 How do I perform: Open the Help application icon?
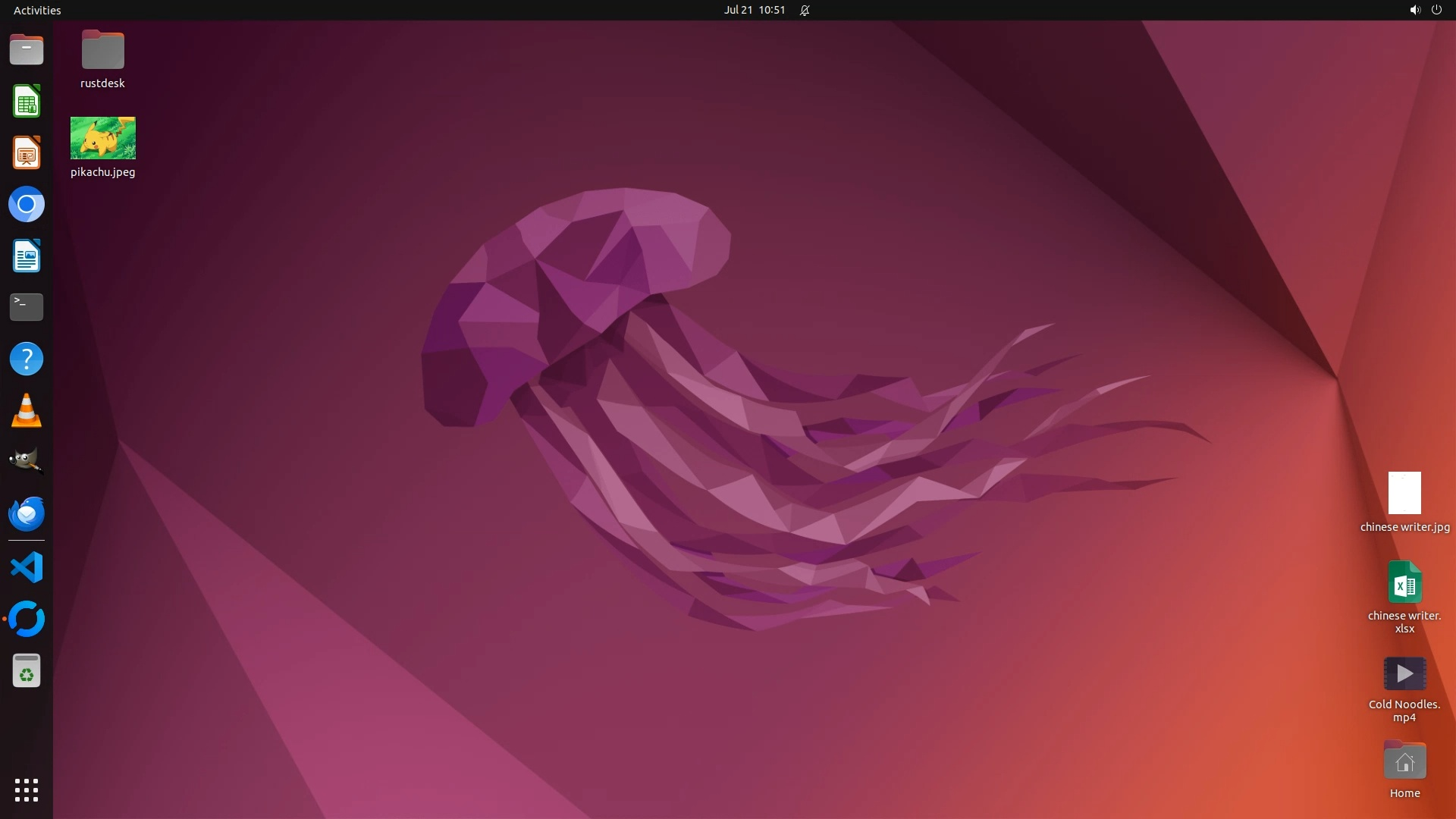coord(27,359)
